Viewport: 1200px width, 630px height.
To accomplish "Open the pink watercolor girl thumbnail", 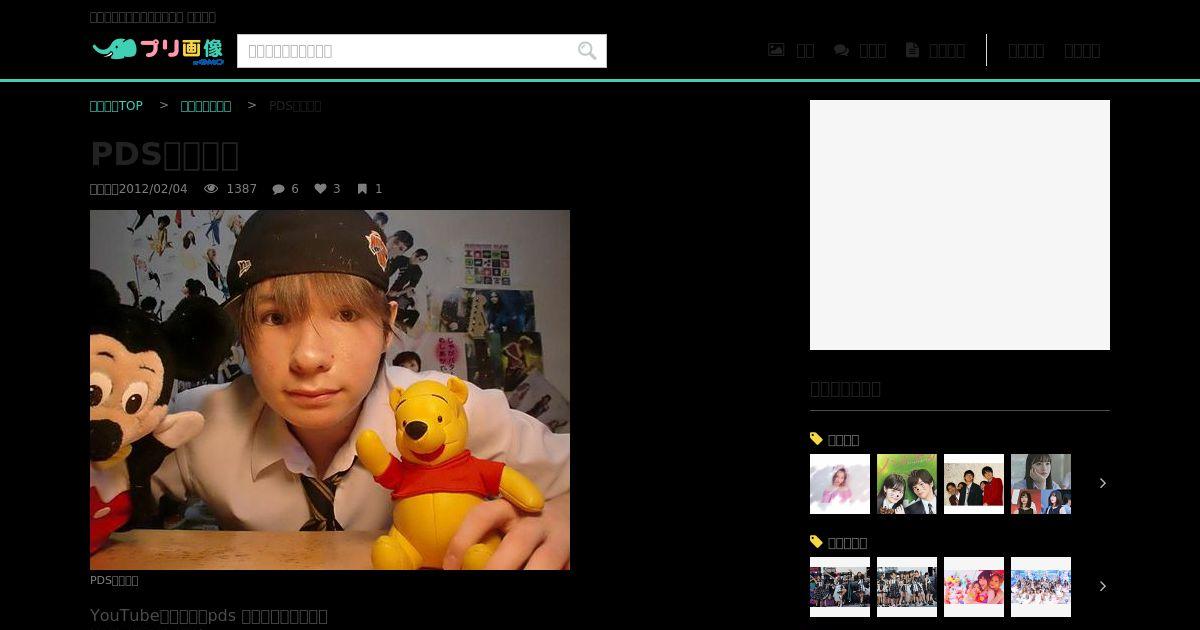I will (x=840, y=484).
